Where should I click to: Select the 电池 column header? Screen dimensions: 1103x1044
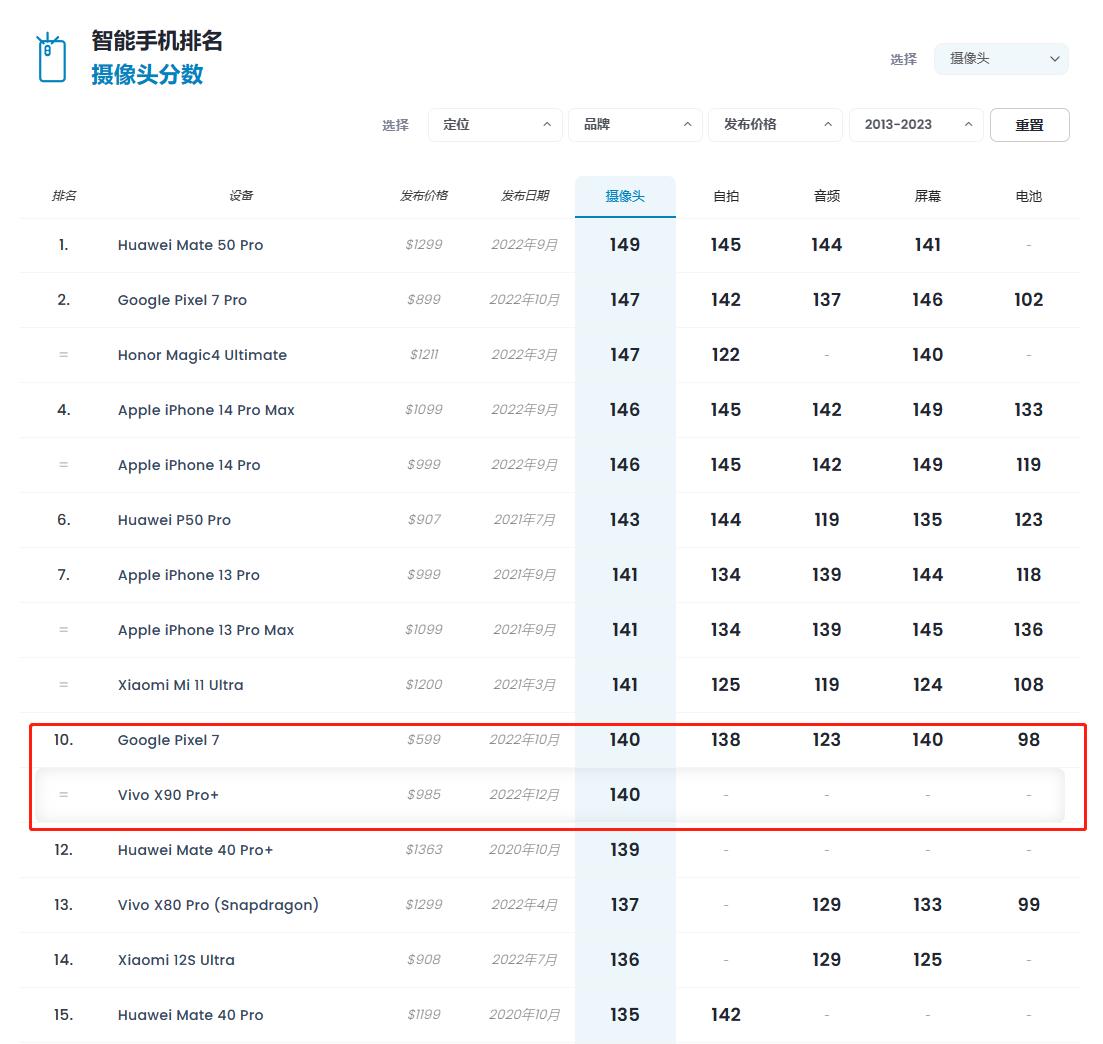coord(1028,197)
